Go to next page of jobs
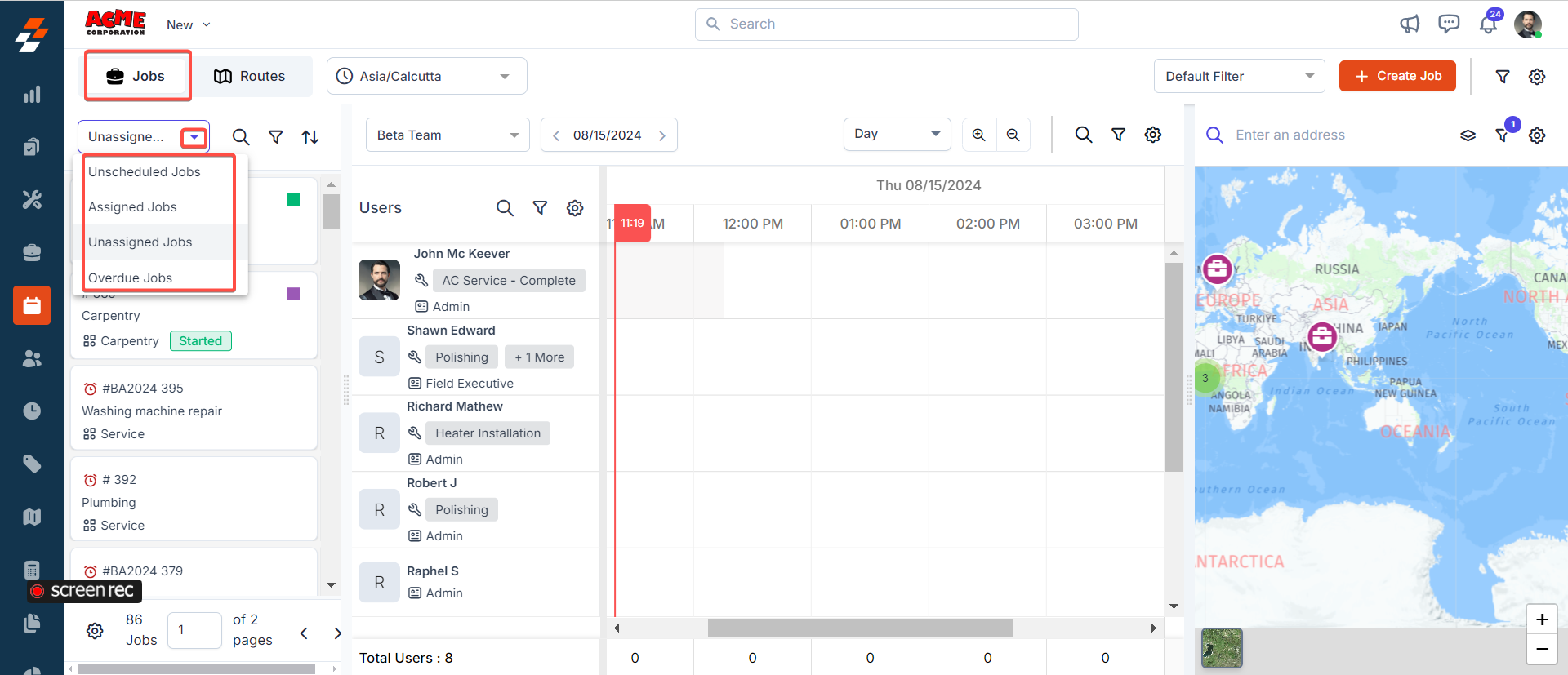Screen dimensions: 1568x675 pyautogui.click(x=337, y=633)
